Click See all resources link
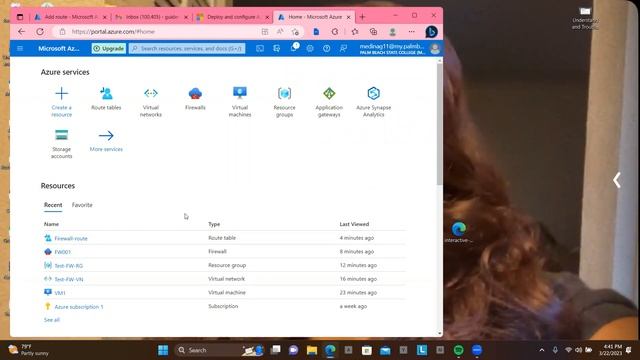The height and width of the screenshot is (360, 640). tap(52, 320)
